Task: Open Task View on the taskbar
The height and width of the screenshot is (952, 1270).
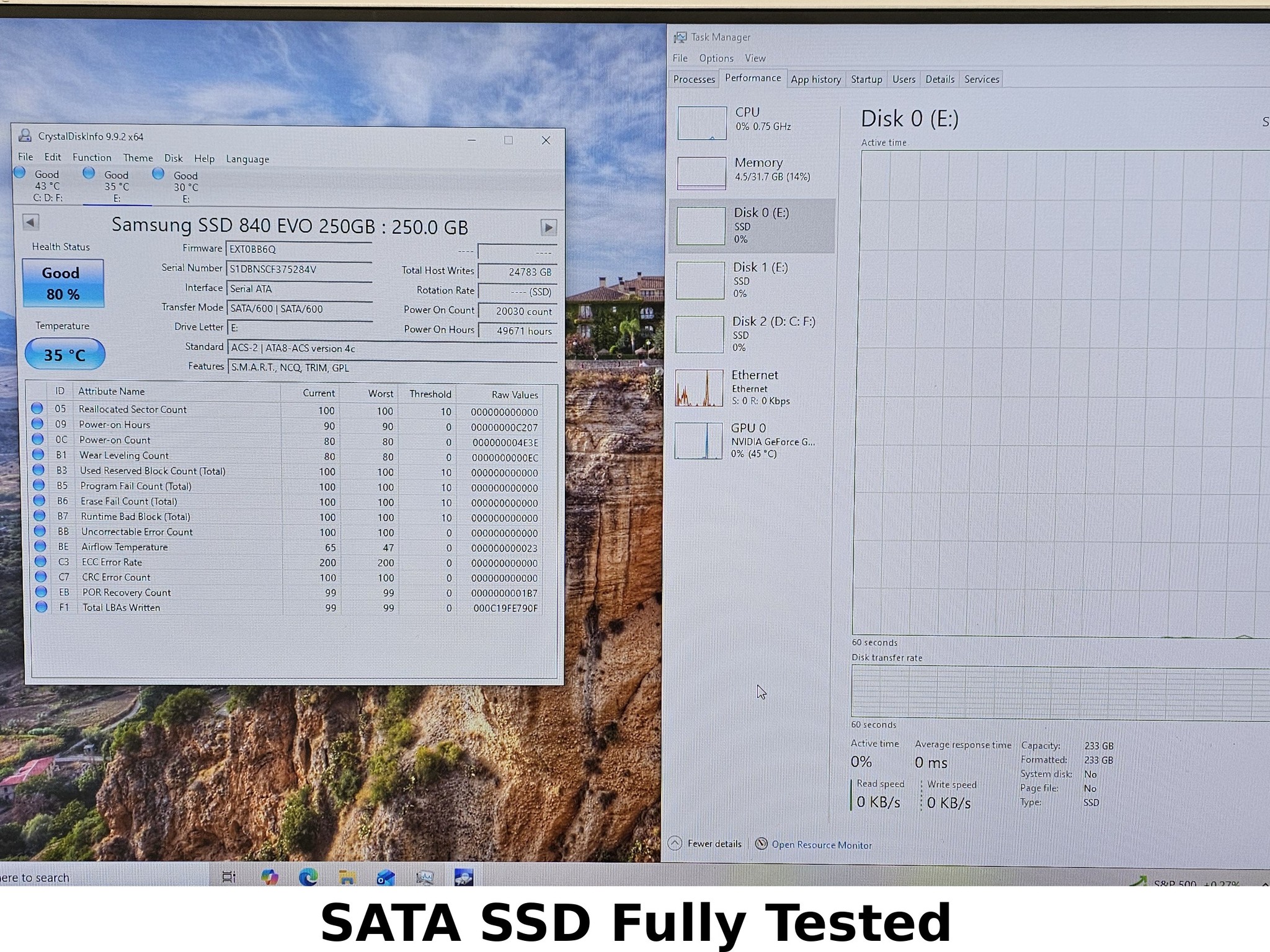Action: pos(229,876)
